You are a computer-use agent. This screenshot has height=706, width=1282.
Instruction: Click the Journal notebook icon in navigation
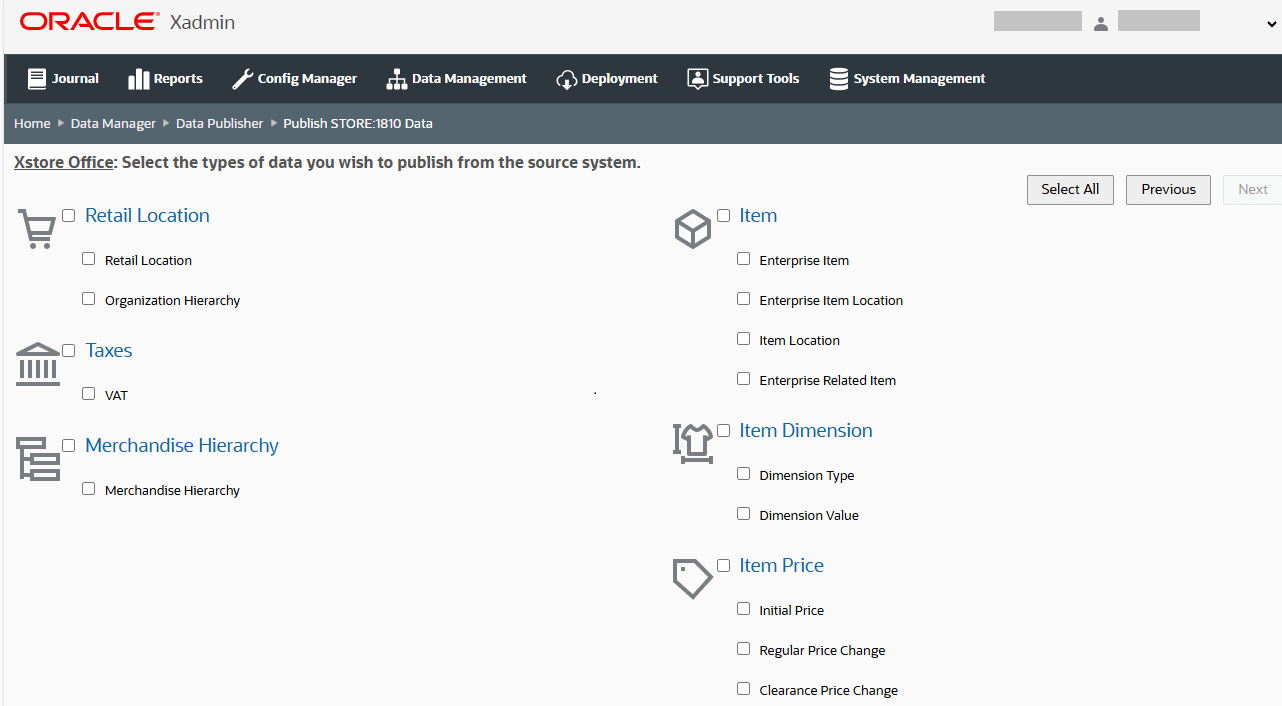click(35, 78)
